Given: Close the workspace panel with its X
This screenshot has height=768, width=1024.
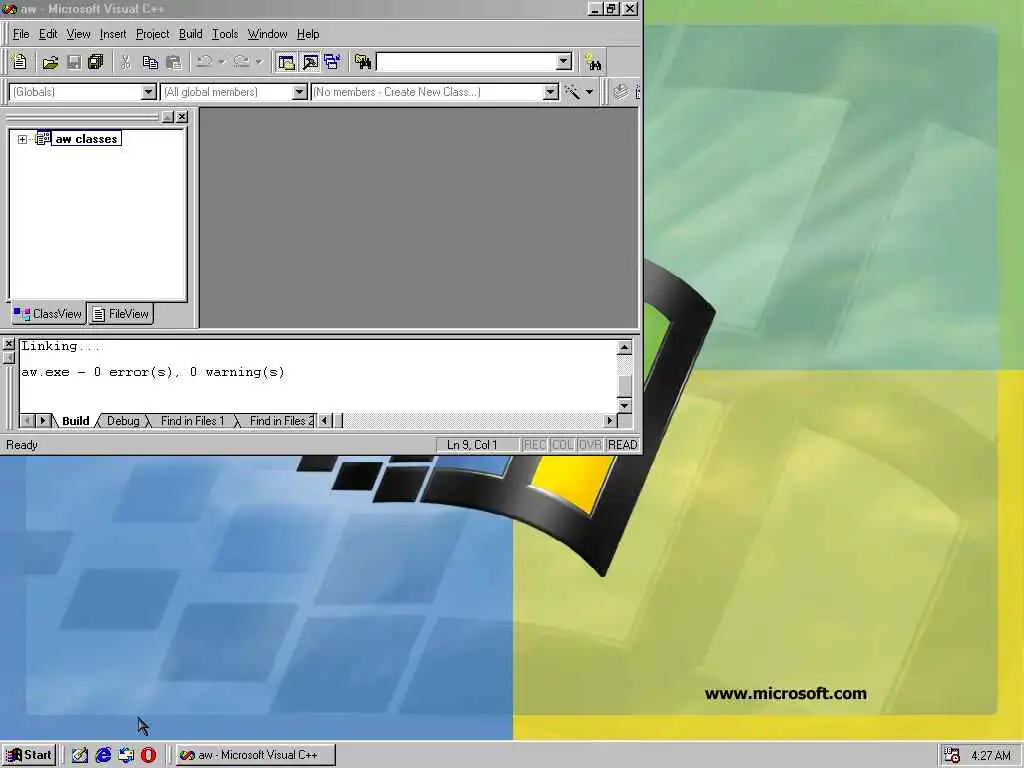Looking at the screenshot, I should (182, 117).
